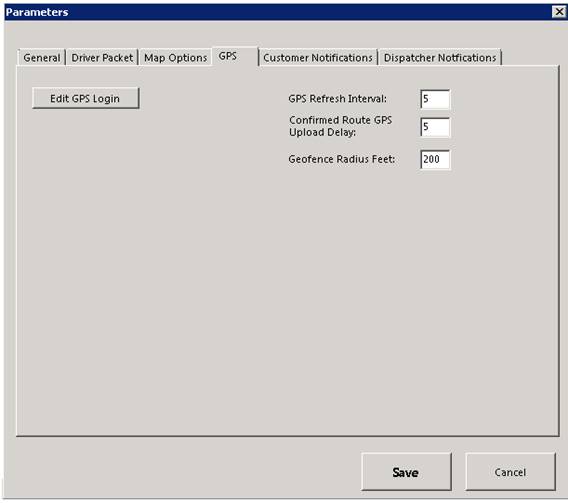The width and height of the screenshot is (568, 503).
Task: Open the Customer Notifications tab
Action: point(318,58)
